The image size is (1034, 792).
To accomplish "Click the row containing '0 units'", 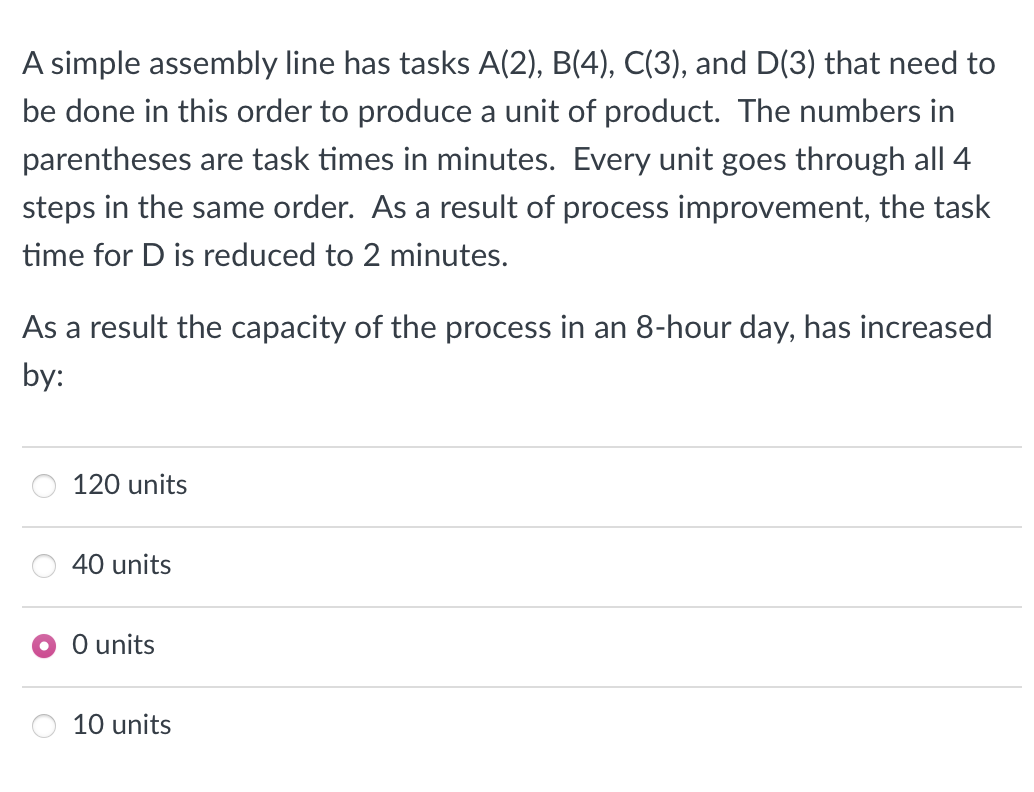I will tap(500, 646).
